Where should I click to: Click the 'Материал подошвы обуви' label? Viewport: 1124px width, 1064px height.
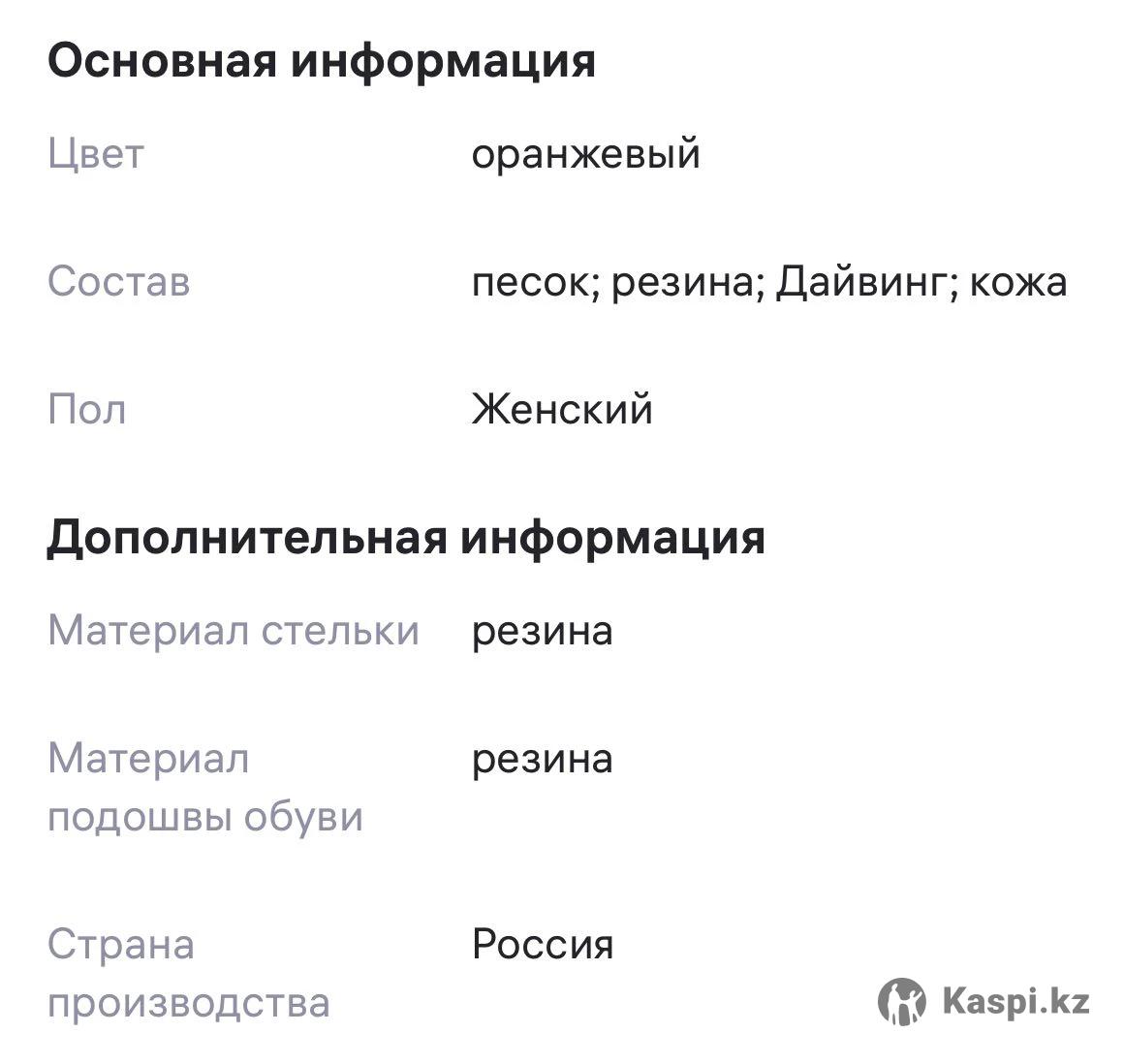[x=205, y=788]
